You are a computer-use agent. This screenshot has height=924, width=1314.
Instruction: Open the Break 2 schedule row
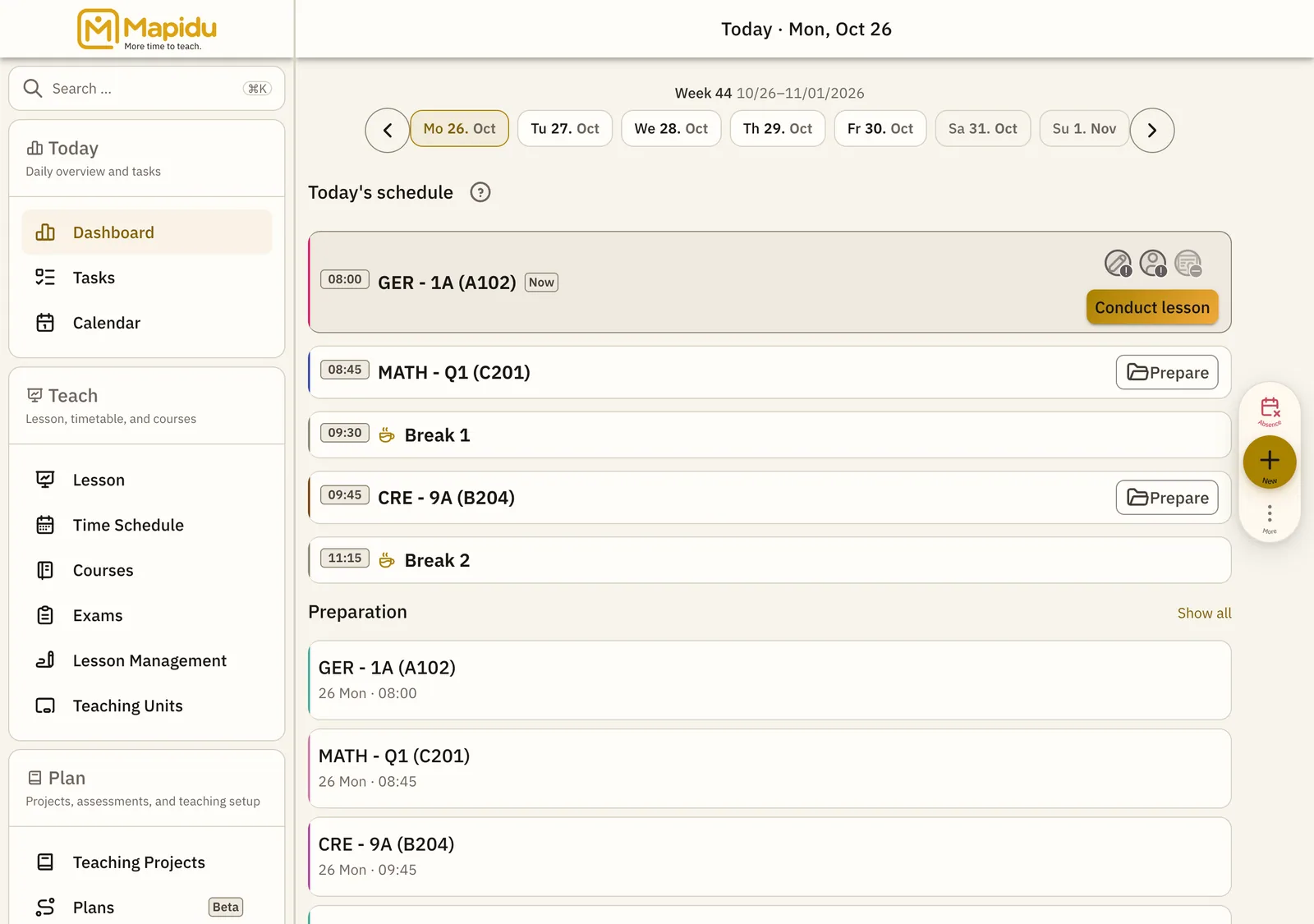[x=770, y=560]
